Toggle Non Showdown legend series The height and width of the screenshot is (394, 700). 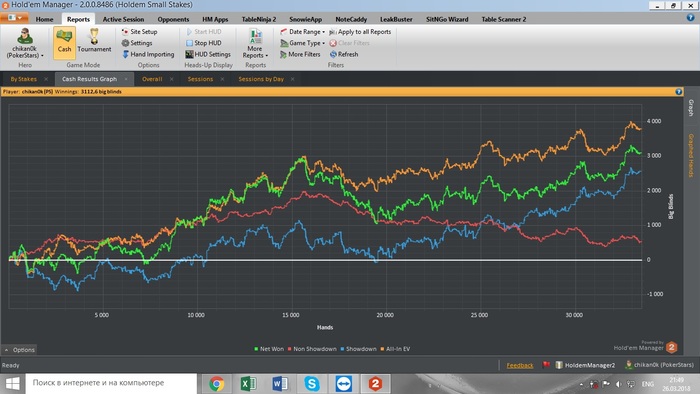pos(312,349)
